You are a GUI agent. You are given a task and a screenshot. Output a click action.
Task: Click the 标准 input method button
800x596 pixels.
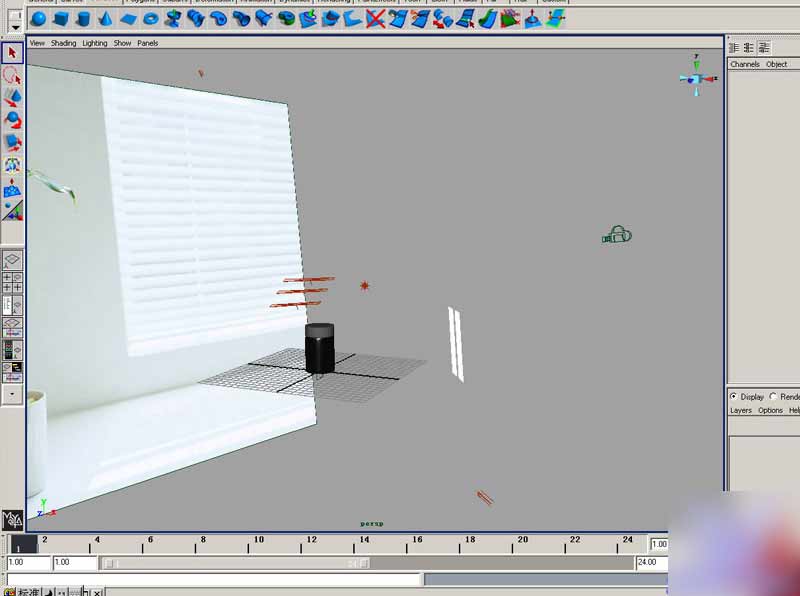[x=28, y=592]
